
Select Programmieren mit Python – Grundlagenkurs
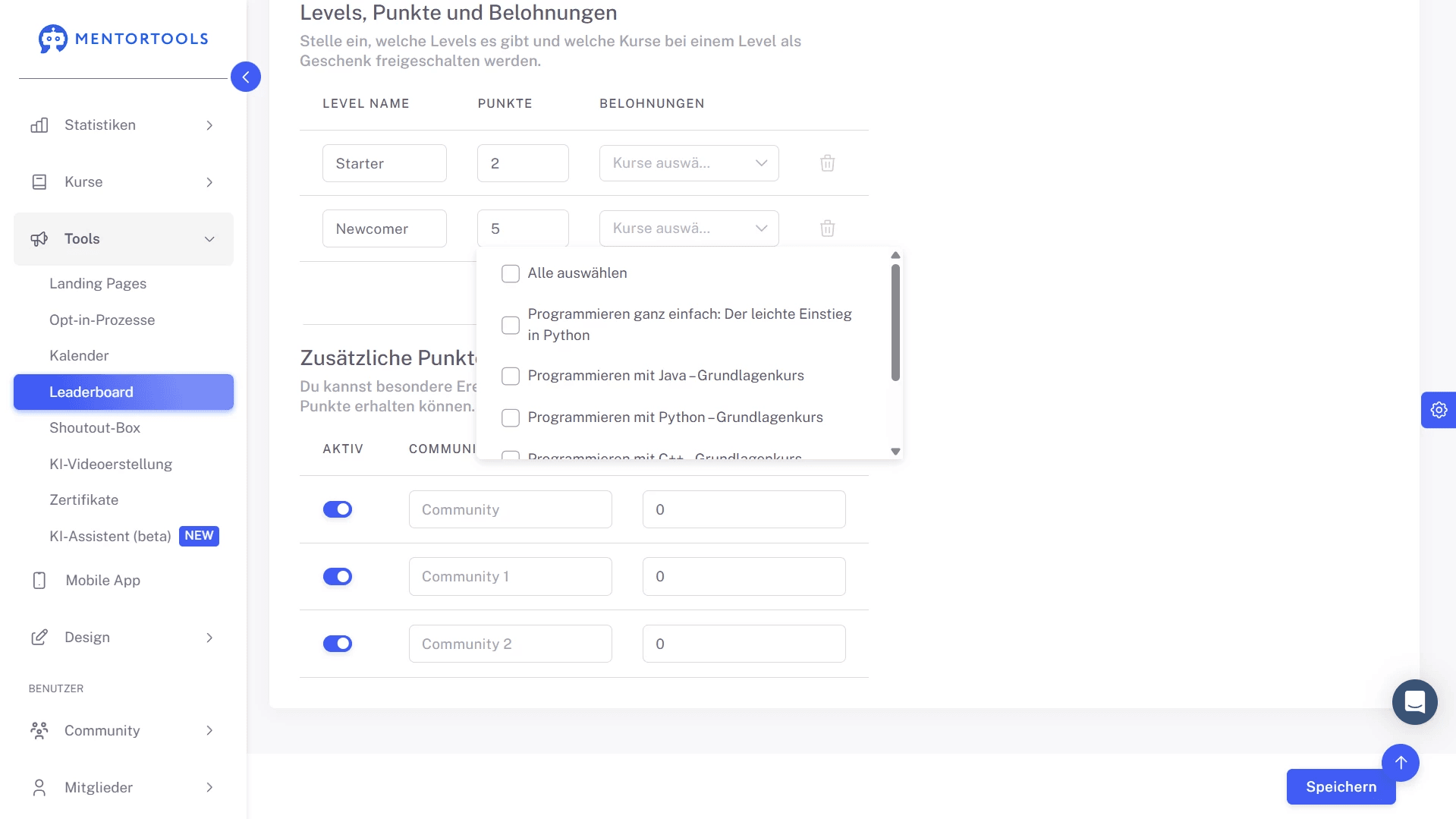[510, 417]
